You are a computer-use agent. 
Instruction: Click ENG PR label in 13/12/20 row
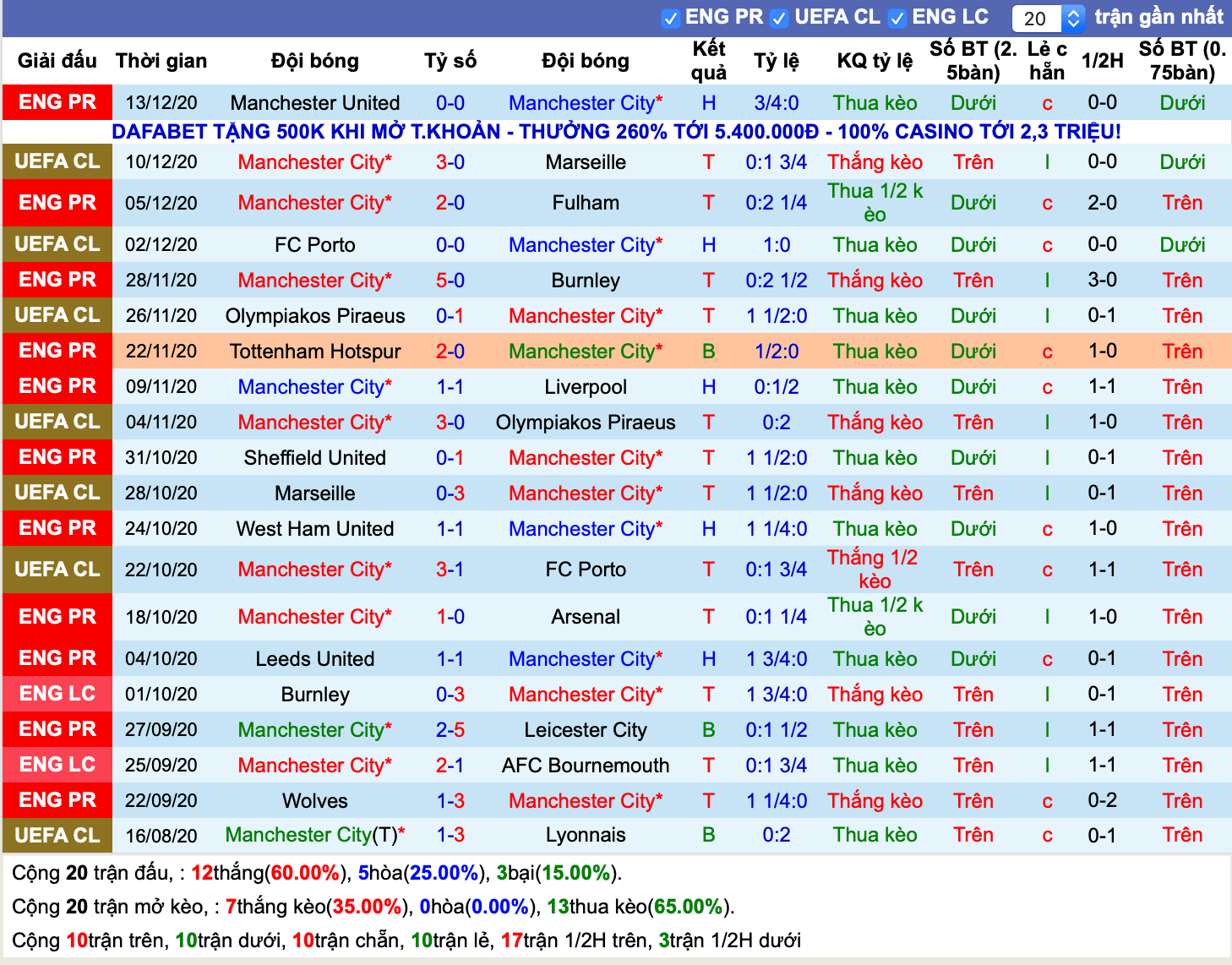tap(57, 102)
